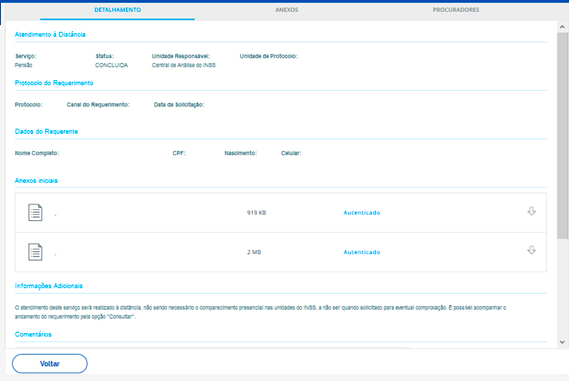Click the Informações Adicionais heading
Screen dimensions: 569x381
(49, 286)
